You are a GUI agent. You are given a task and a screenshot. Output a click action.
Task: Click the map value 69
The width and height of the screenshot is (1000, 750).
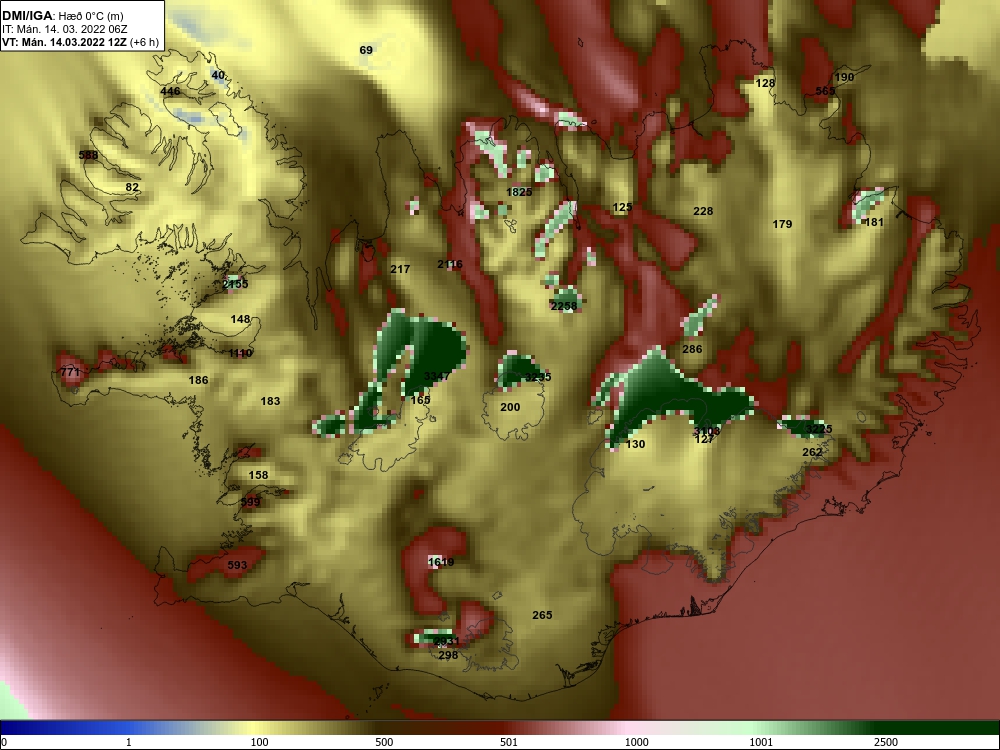click(x=366, y=50)
